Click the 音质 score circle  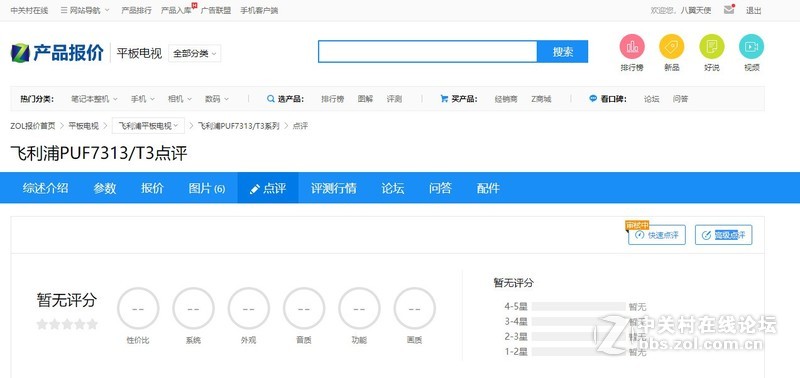point(304,308)
